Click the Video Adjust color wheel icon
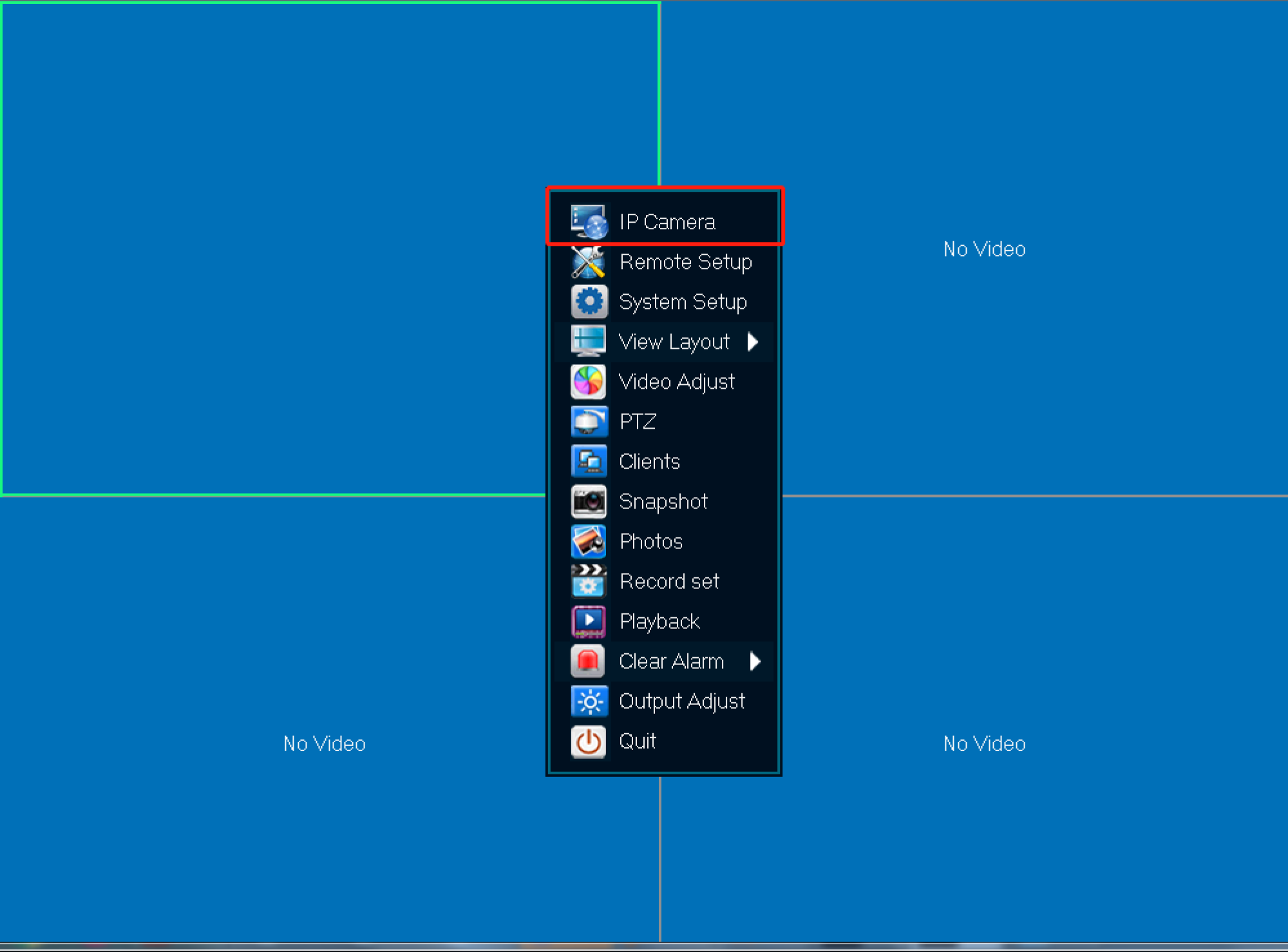1288x952 pixels. [589, 382]
